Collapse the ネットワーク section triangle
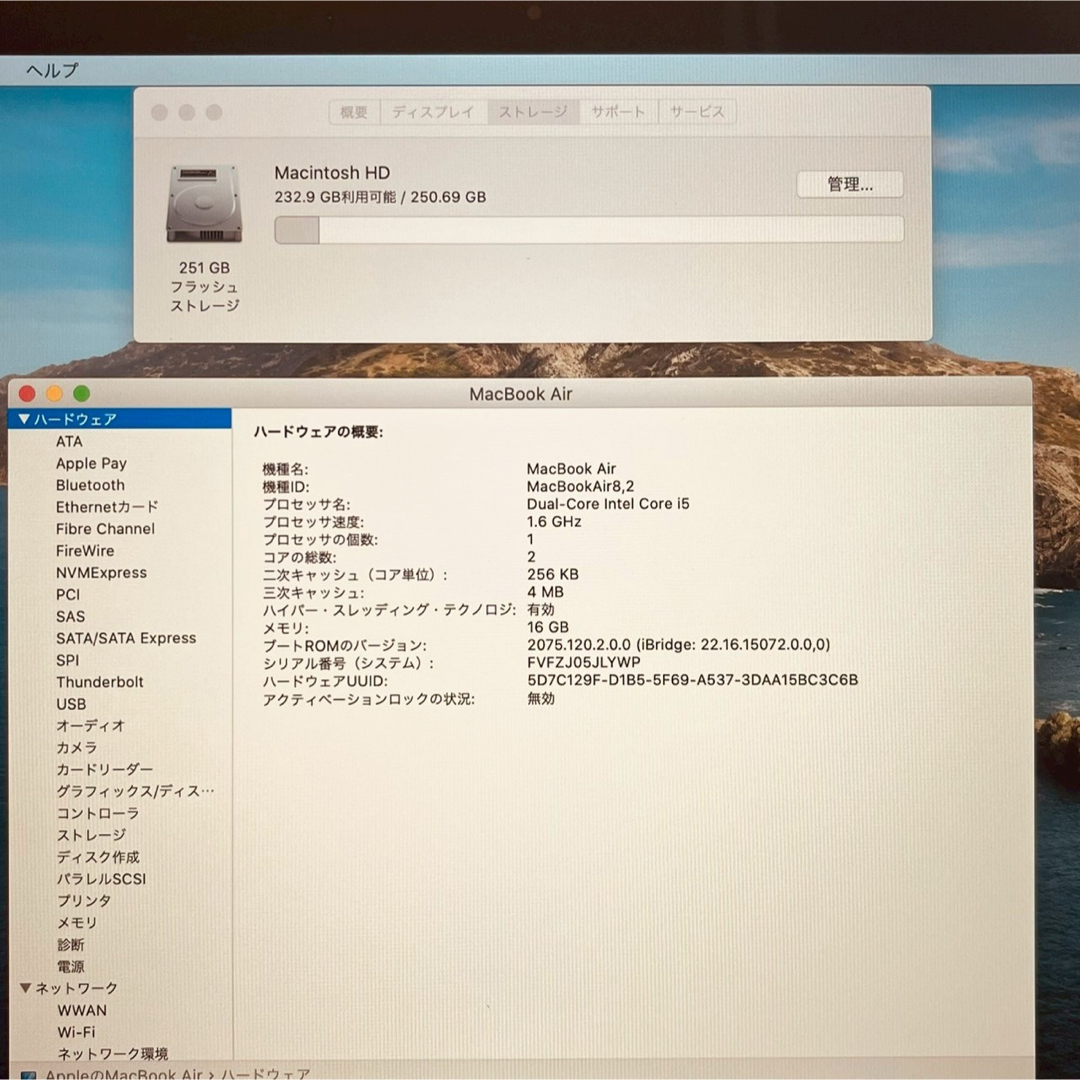 pos(25,988)
